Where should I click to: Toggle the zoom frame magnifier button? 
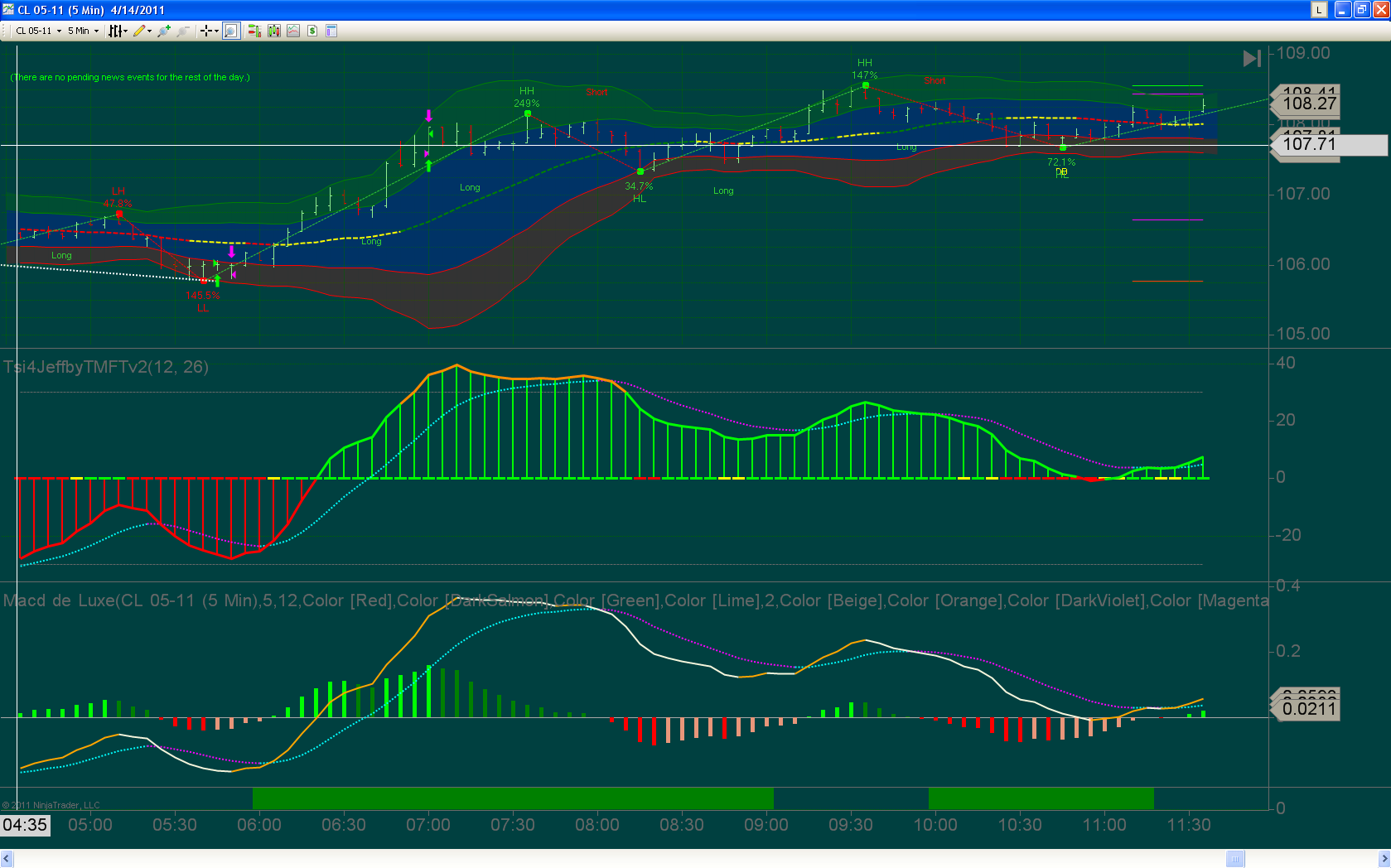231,31
